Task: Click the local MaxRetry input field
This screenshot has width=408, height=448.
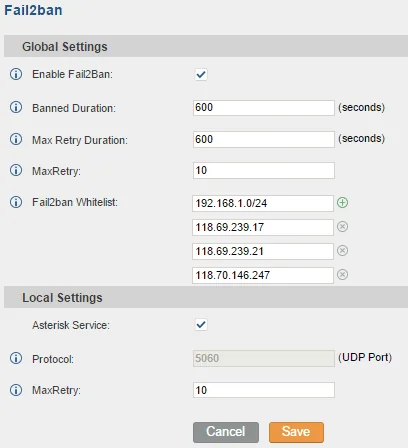Action: click(264, 390)
